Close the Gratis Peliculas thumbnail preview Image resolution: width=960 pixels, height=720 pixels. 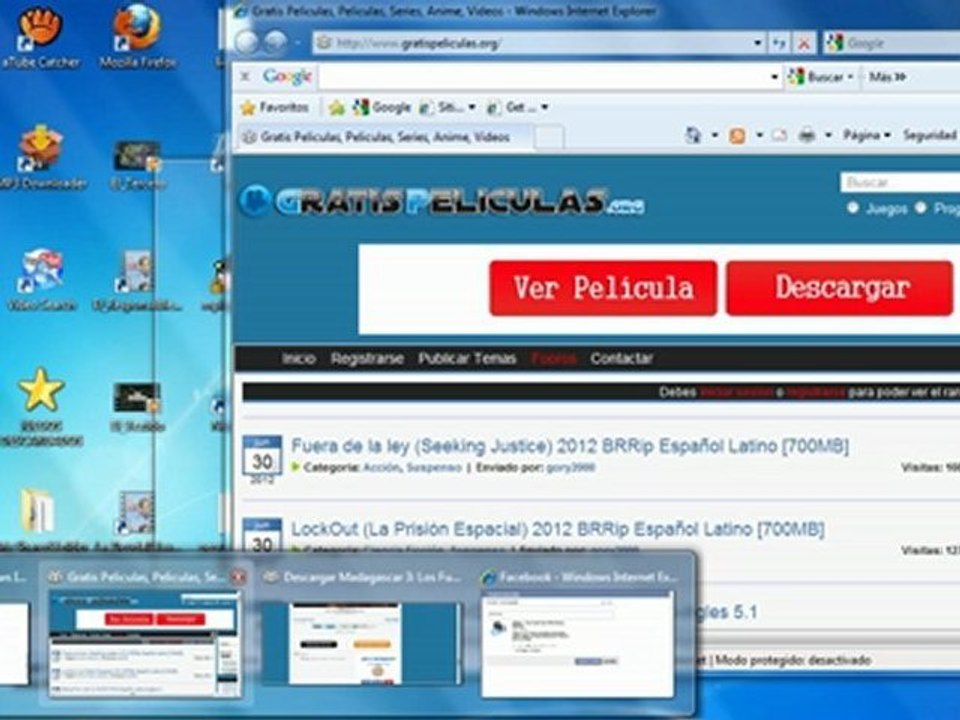coord(238,577)
